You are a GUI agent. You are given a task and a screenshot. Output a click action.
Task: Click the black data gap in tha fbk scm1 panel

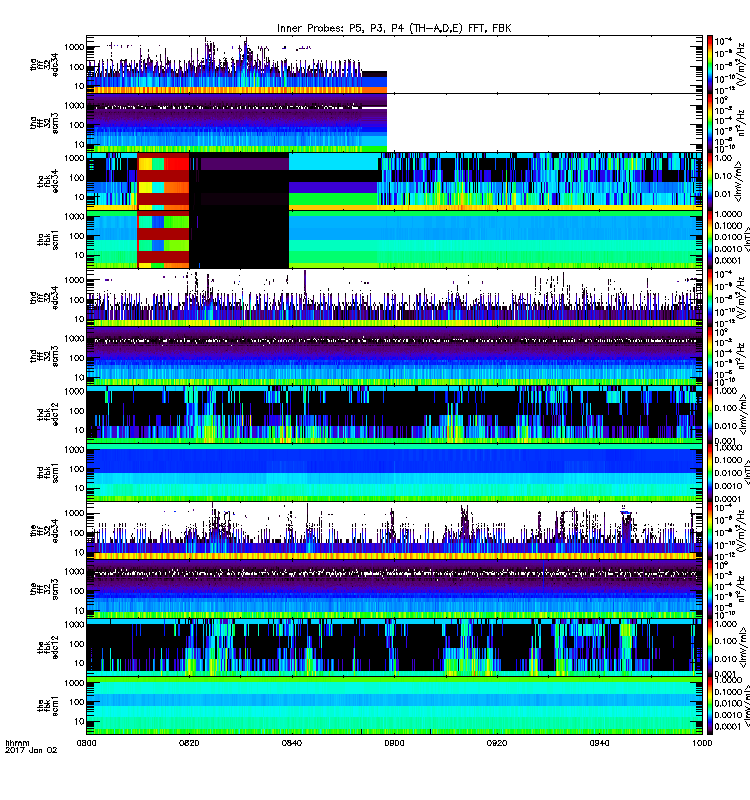coord(239,240)
